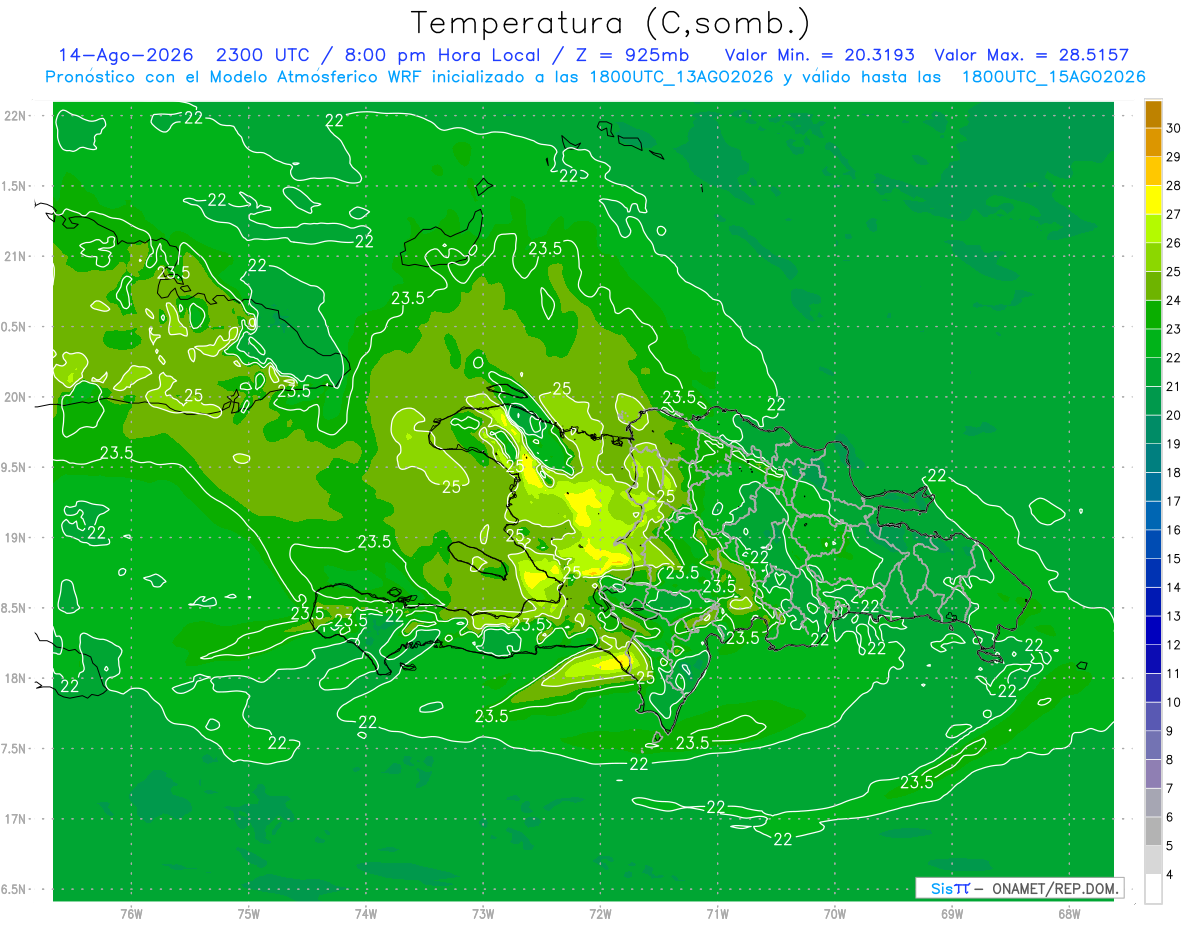Click the 76W longitude axis label
The image size is (1200, 927).
point(131,914)
